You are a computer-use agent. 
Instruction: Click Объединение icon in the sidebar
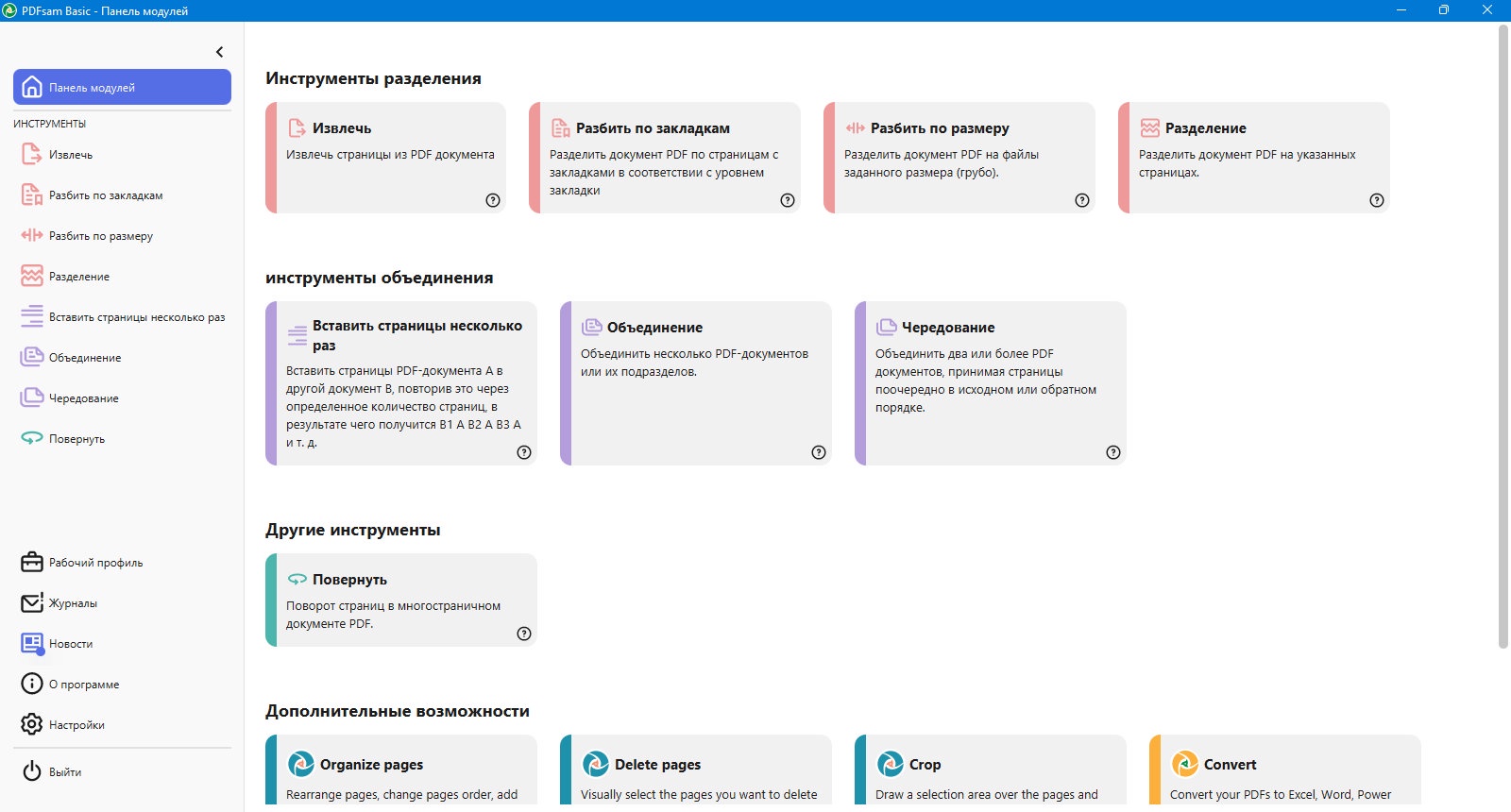(x=32, y=357)
